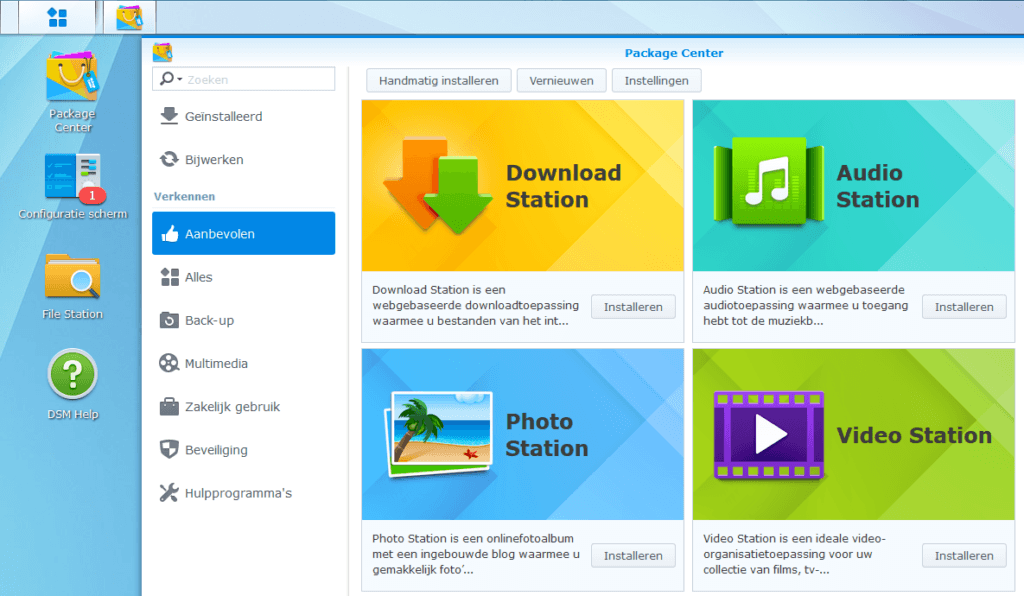Click the Multimedia film reel icon
The image size is (1024, 596).
click(169, 363)
